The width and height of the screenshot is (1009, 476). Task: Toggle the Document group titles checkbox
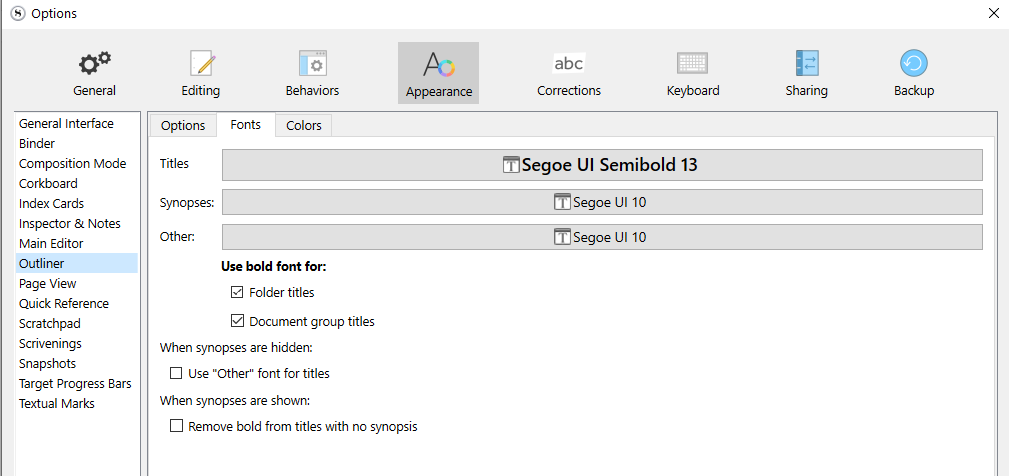[237, 320]
